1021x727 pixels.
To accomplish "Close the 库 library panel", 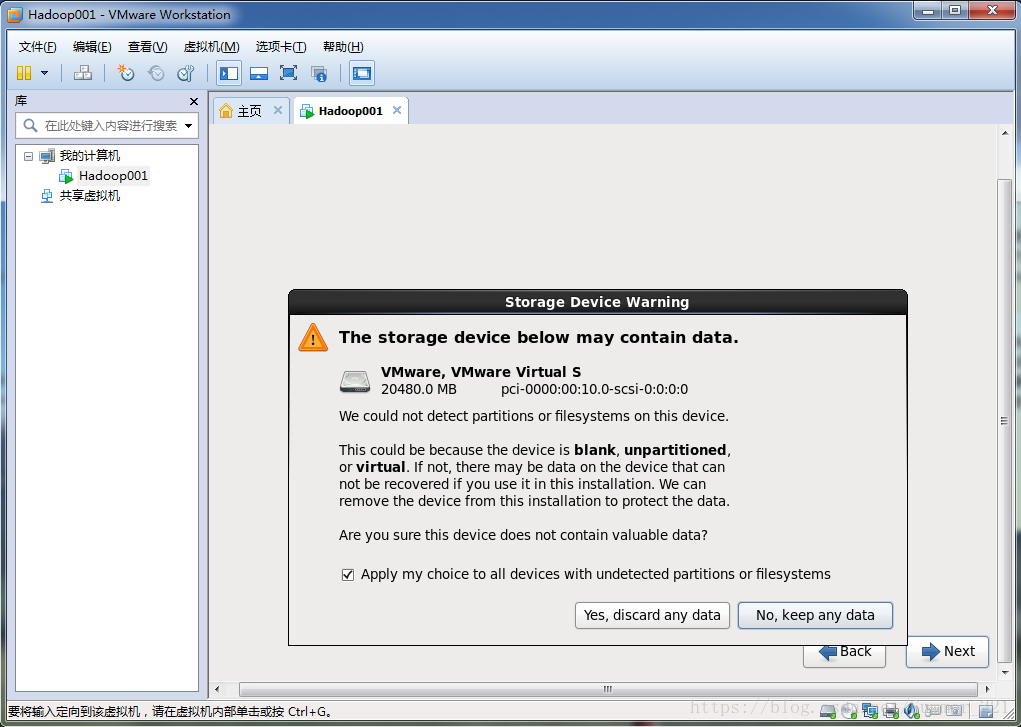I will tap(193, 102).
